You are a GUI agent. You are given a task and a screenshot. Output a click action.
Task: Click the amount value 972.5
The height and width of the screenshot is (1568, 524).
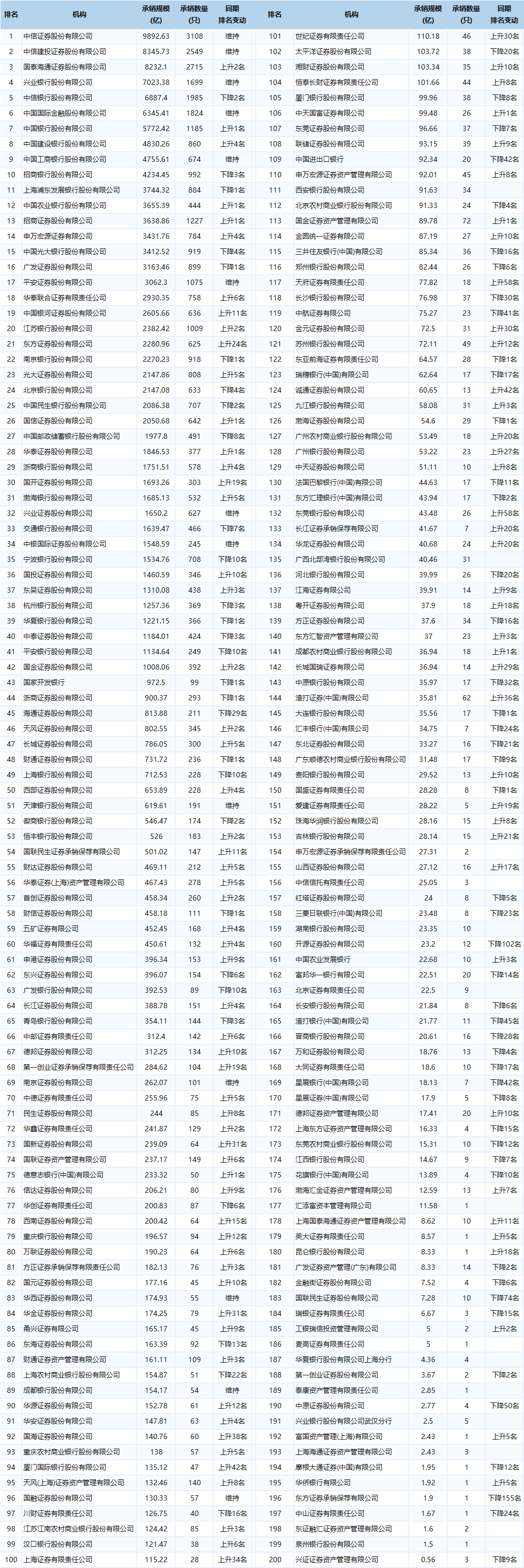156,682
